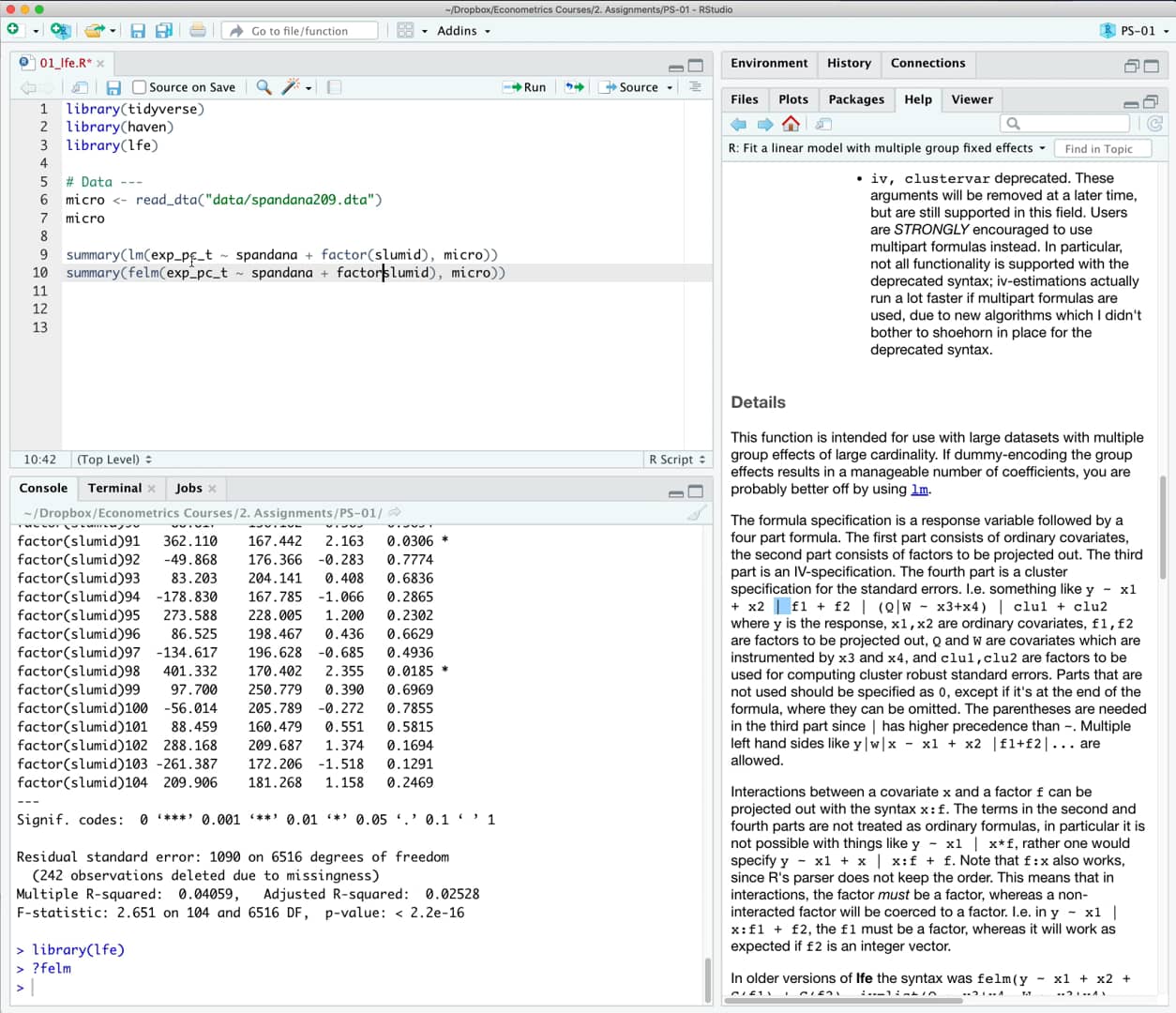Open help topic in new window icon
The height and width of the screenshot is (1013, 1176).
823,124
